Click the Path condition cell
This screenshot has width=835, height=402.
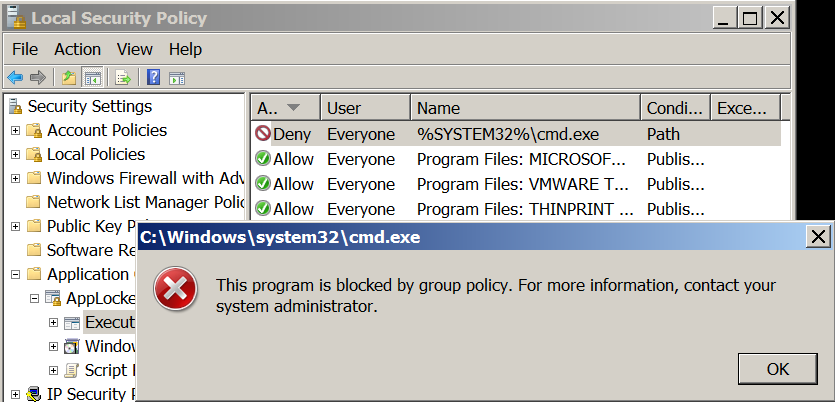point(663,134)
